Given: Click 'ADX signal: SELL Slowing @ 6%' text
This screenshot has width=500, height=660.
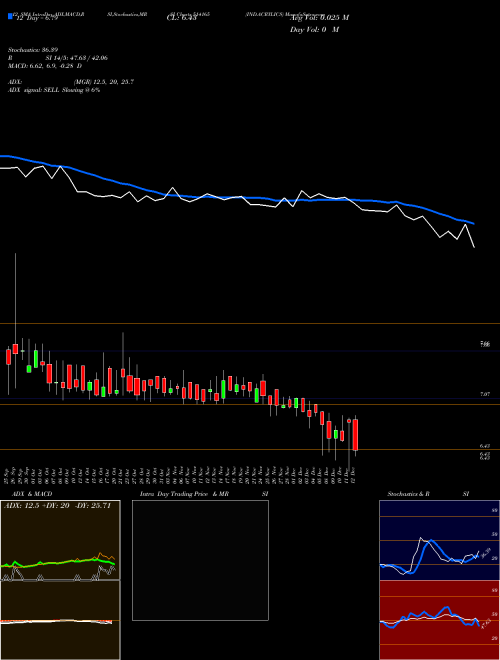Looking at the screenshot, I should click(x=54, y=90).
